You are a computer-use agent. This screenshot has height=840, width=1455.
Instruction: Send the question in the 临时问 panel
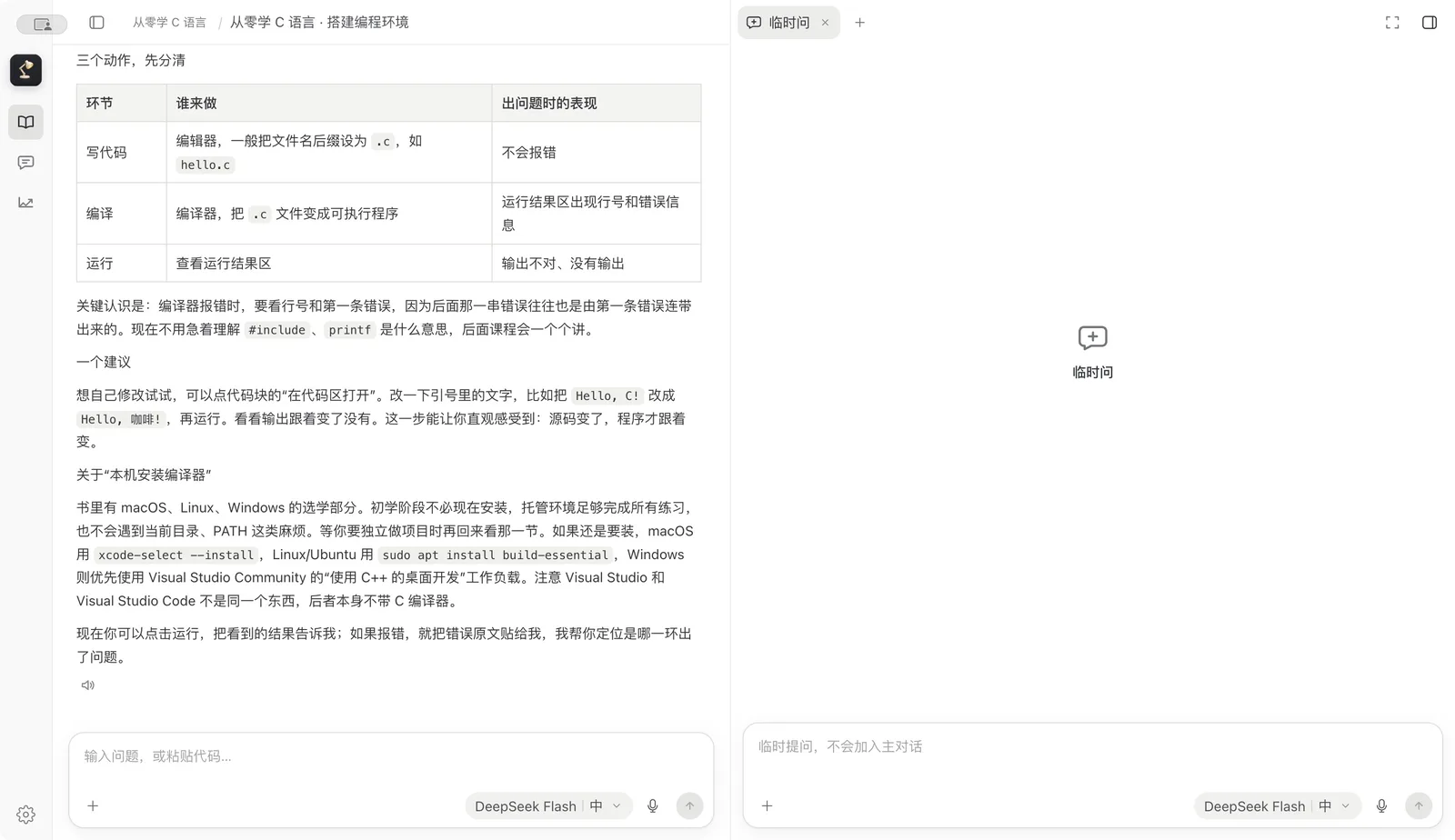[x=1419, y=805]
